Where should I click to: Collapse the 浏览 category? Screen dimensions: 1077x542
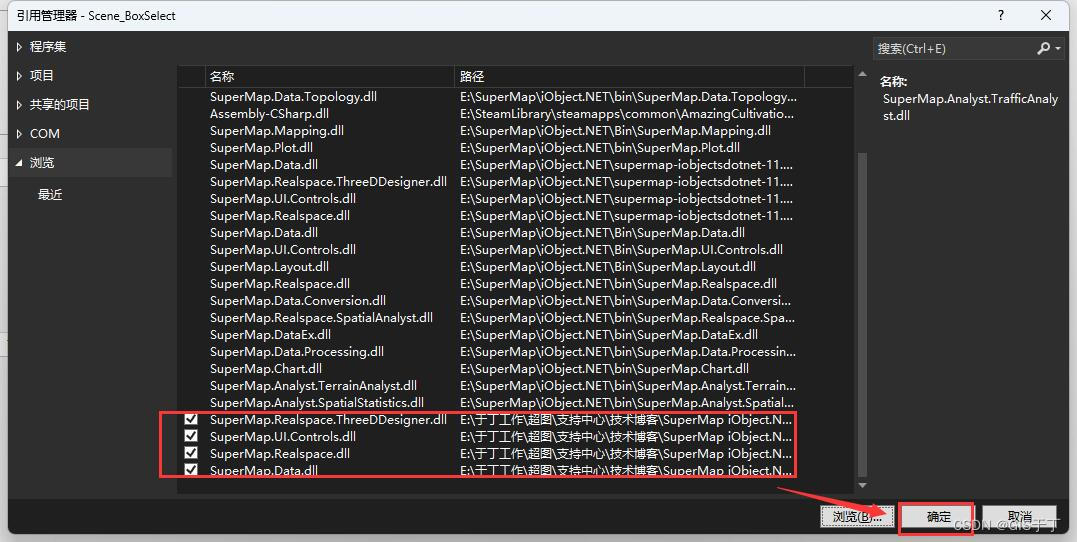point(19,163)
